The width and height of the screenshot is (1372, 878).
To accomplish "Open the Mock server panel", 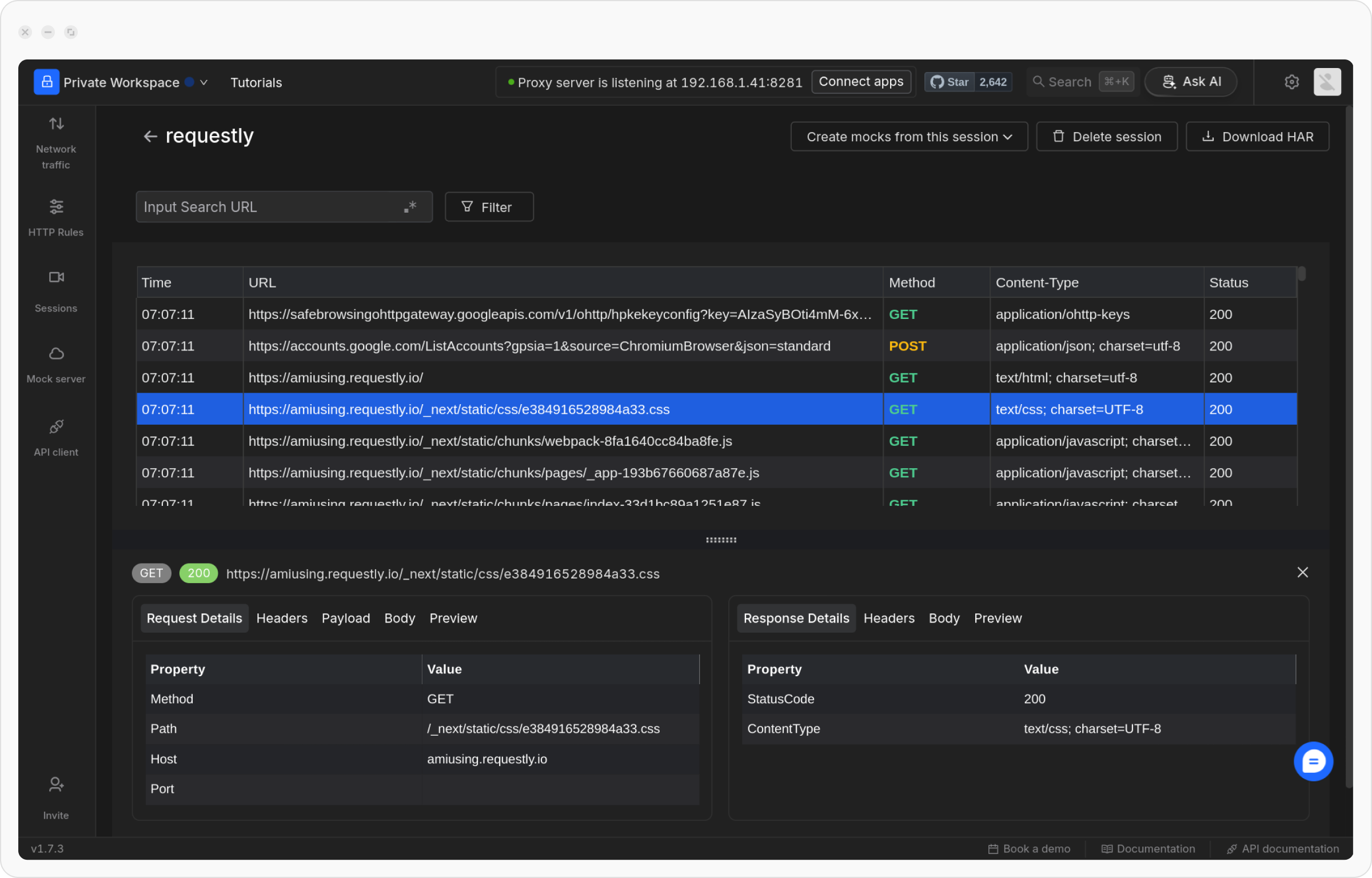I will (55, 364).
